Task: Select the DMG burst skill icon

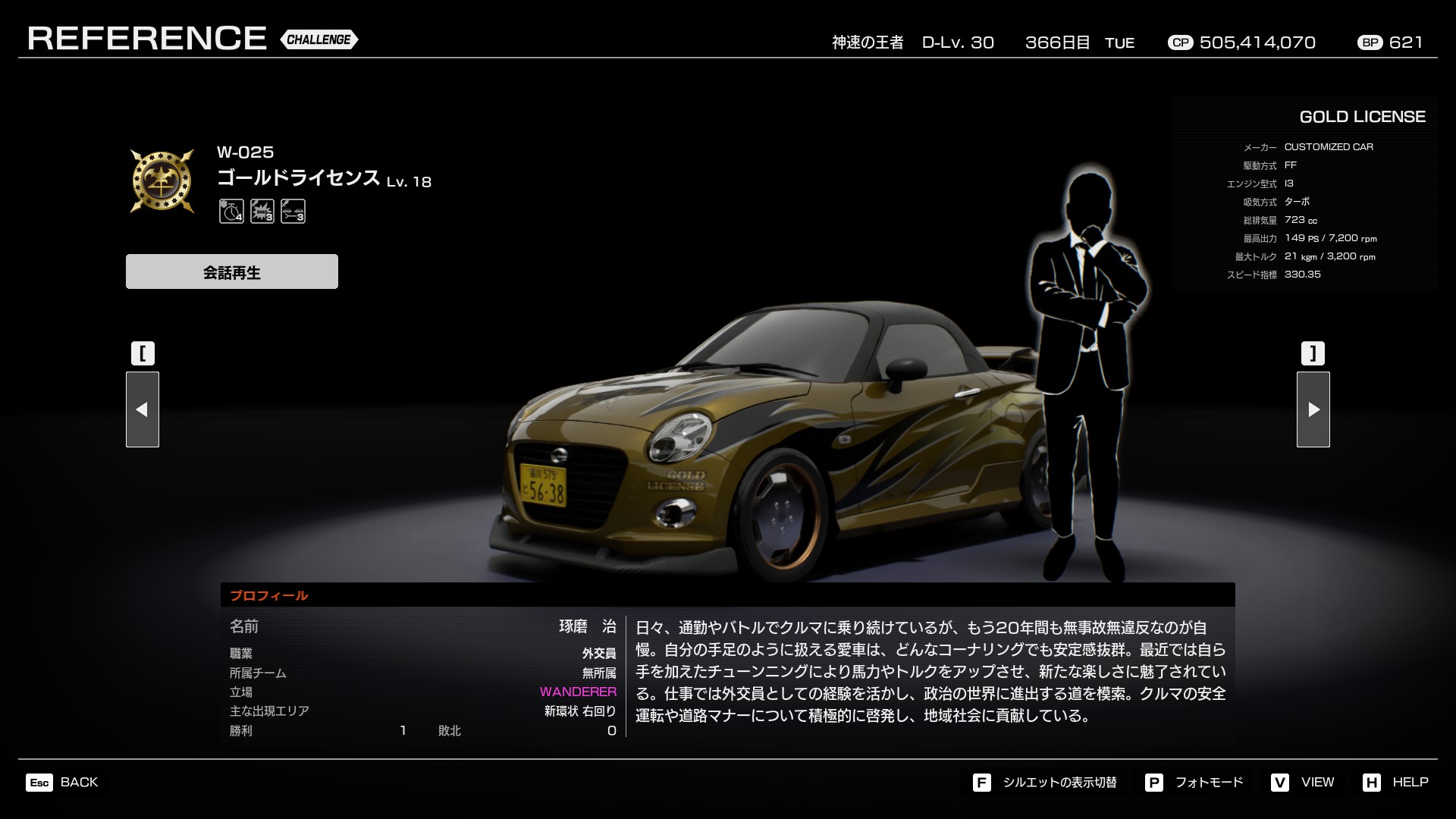Action: (262, 211)
